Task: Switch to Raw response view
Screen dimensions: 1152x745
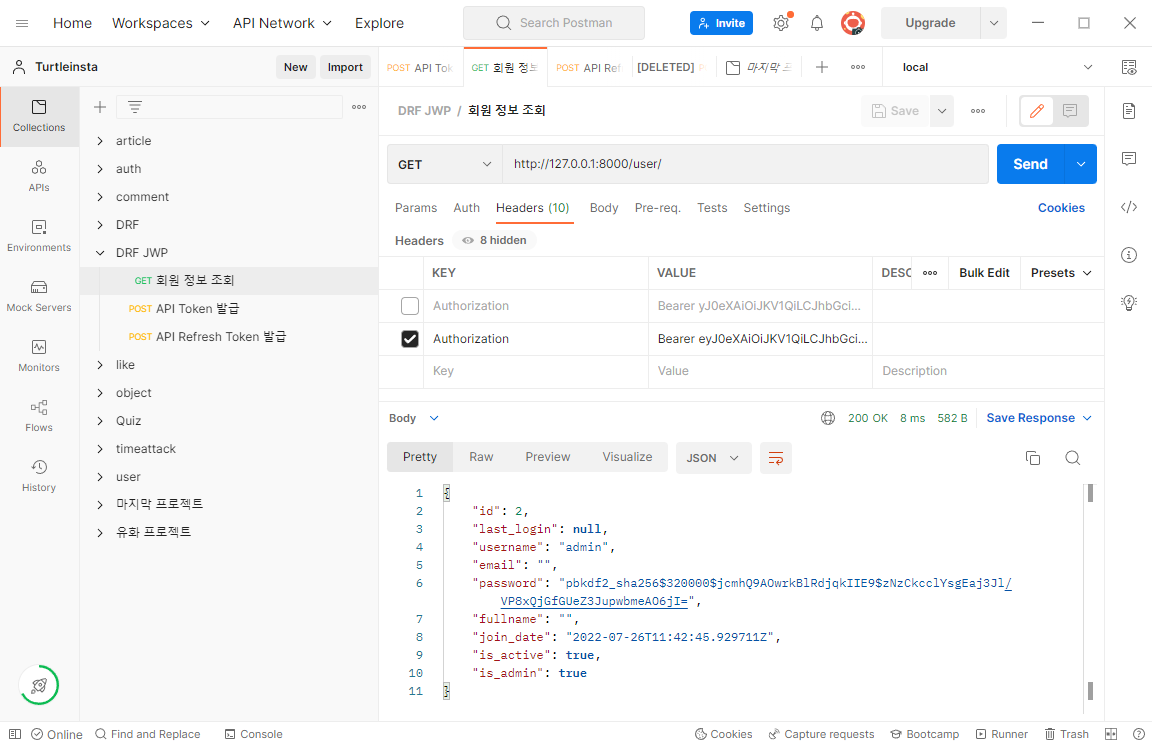Action: 481,457
